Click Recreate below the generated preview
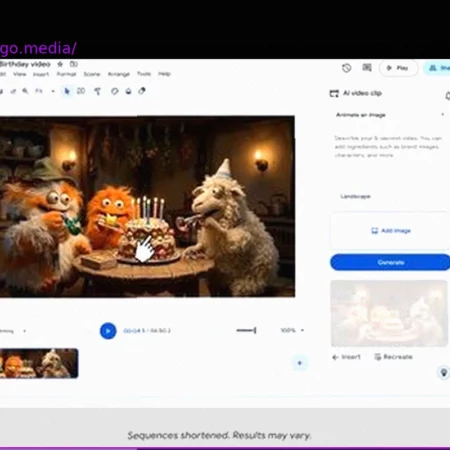Viewport: 450px width, 450px height. (393, 357)
